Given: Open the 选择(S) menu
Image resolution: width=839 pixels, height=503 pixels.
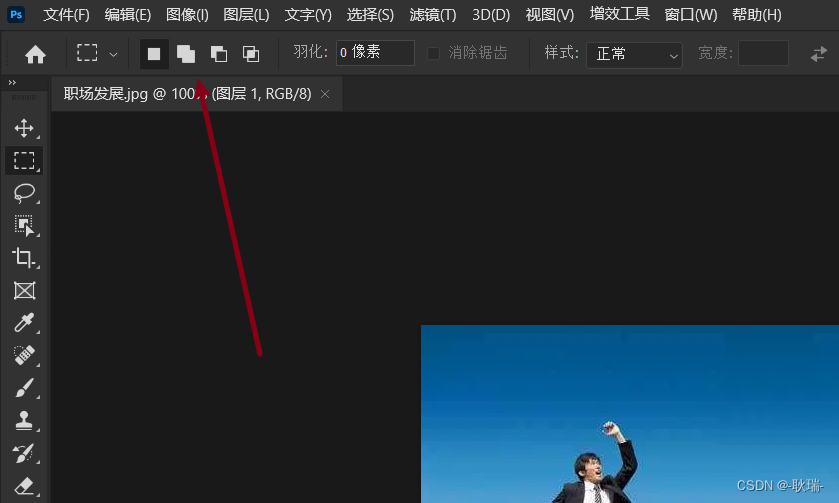Looking at the screenshot, I should [x=370, y=14].
